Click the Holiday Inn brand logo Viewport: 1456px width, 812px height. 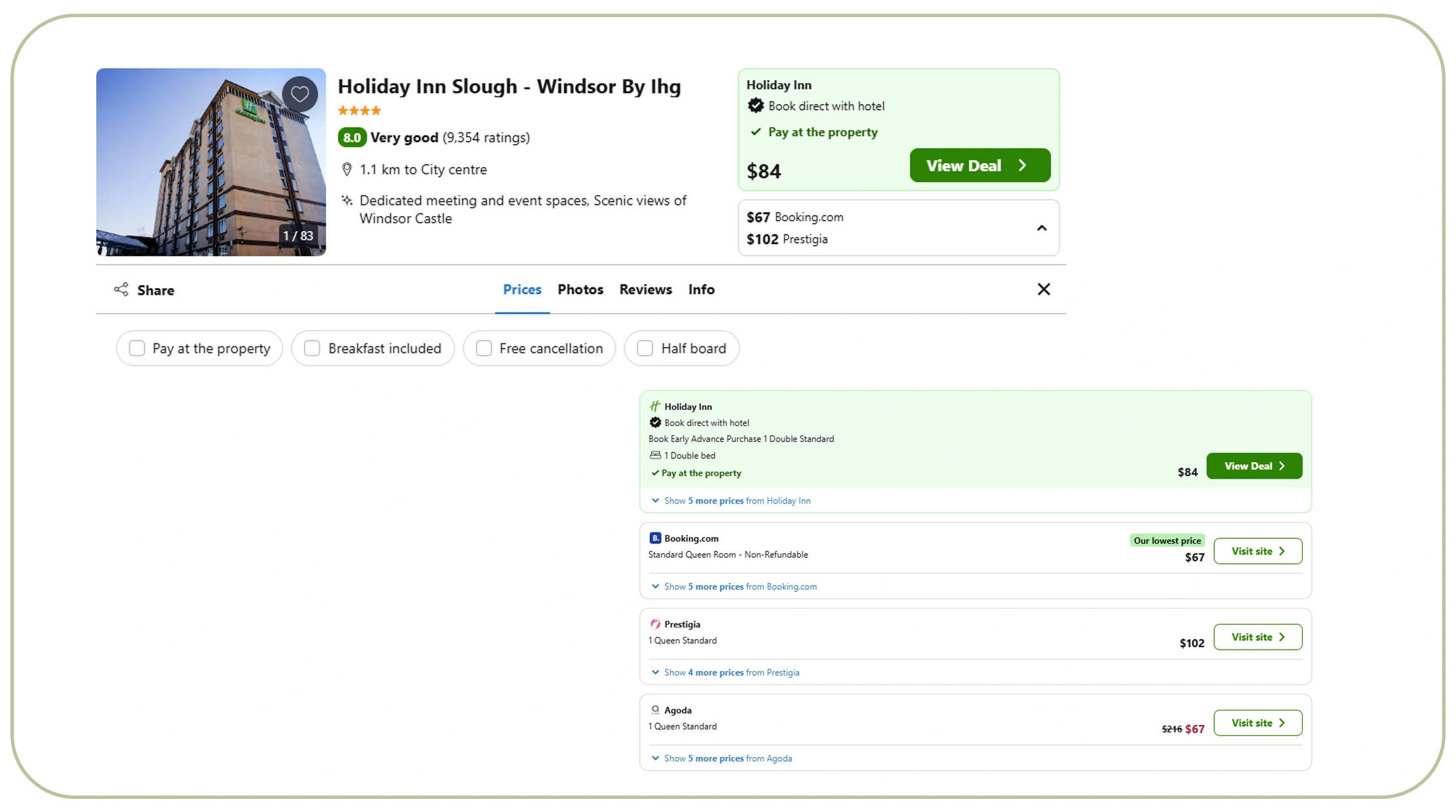tap(655, 406)
